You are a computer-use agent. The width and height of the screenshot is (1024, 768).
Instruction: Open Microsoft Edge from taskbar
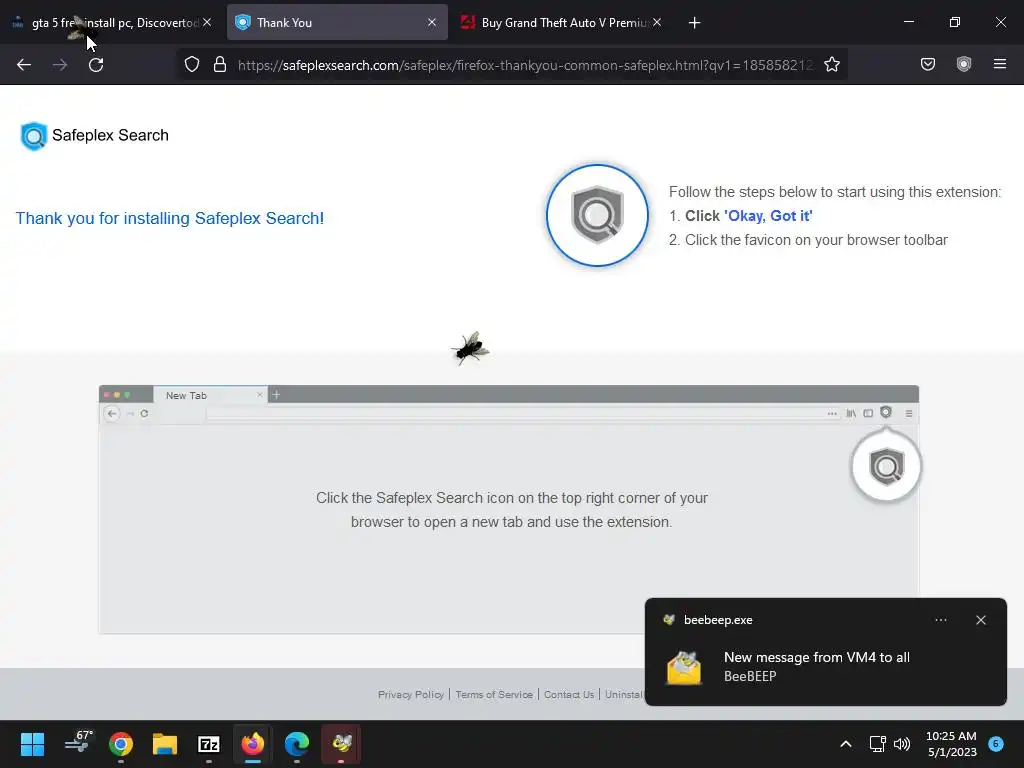click(296, 744)
